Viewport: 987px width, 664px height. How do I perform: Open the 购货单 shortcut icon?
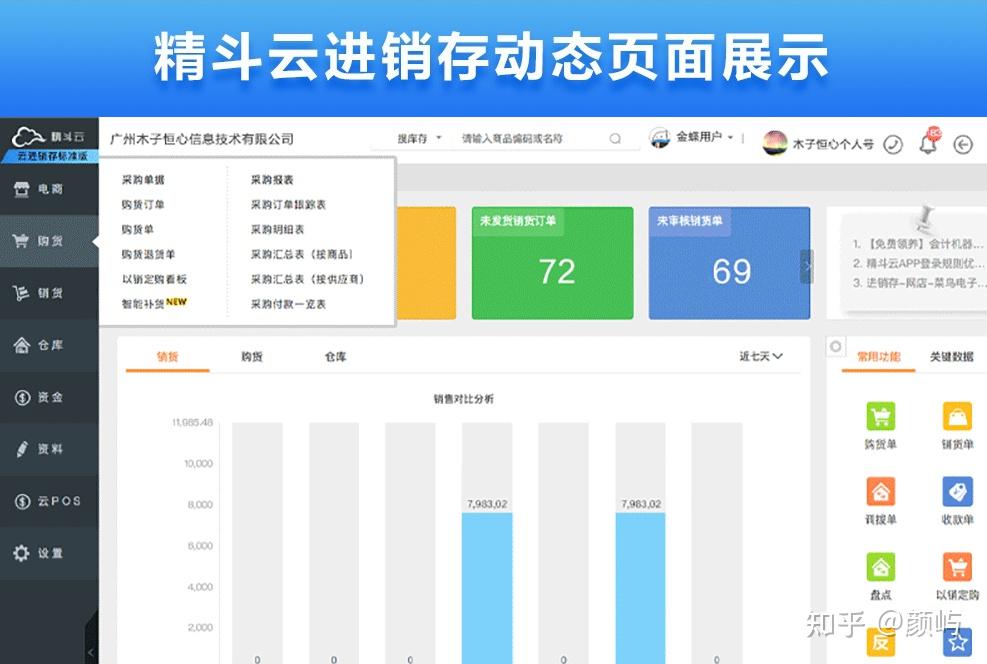(881, 416)
